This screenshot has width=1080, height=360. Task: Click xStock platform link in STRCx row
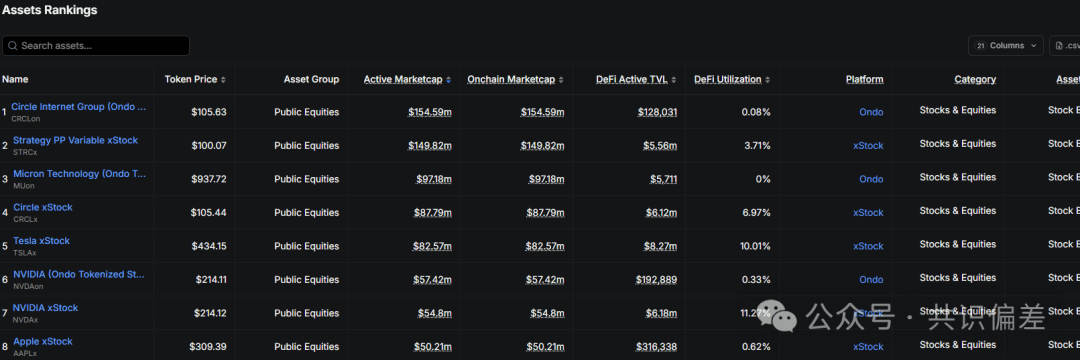pos(868,146)
